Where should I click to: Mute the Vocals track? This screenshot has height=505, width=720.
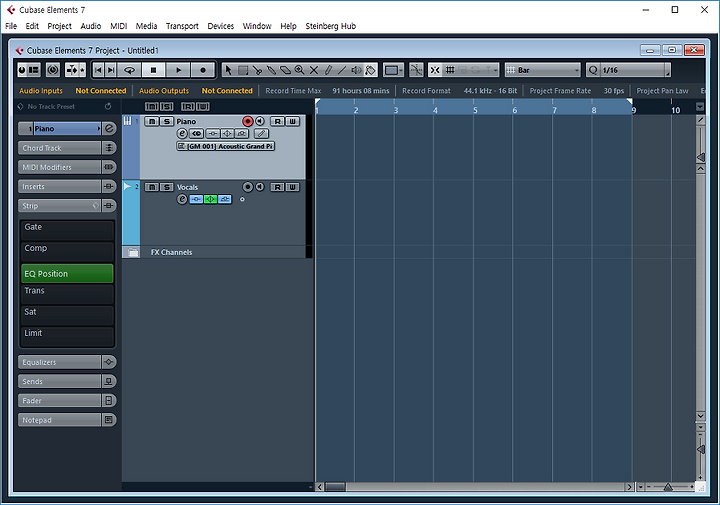tap(152, 187)
